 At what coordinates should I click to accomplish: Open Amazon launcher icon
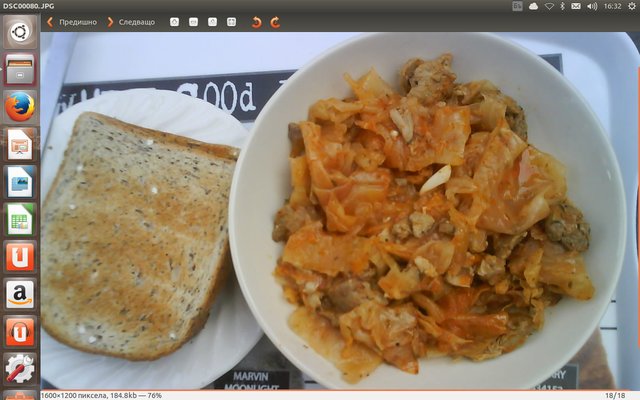coord(19,293)
